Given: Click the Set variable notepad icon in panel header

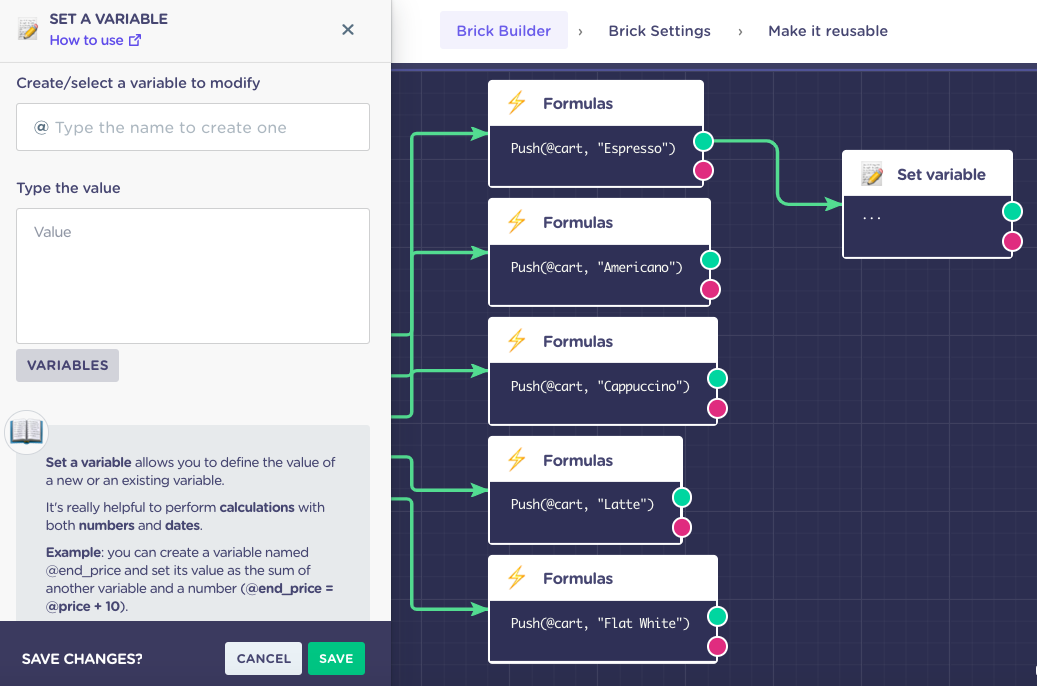Looking at the screenshot, I should [28, 29].
